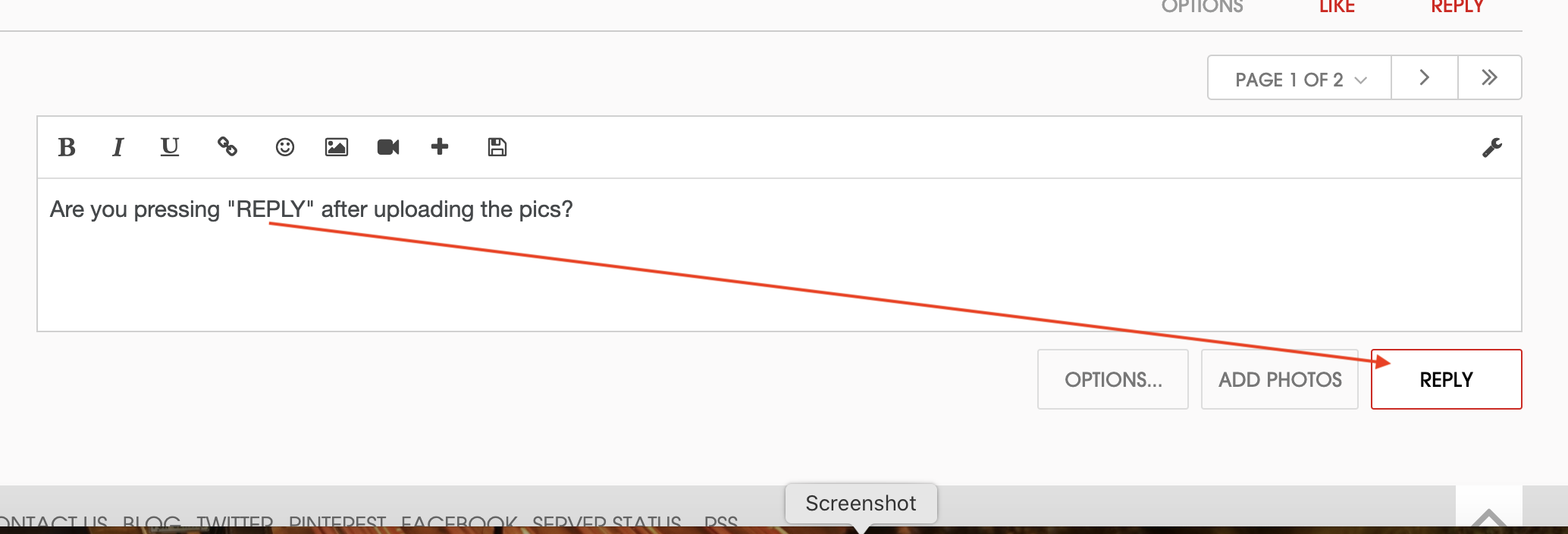
Task: Save draft with floppy disk icon
Action: 497,147
